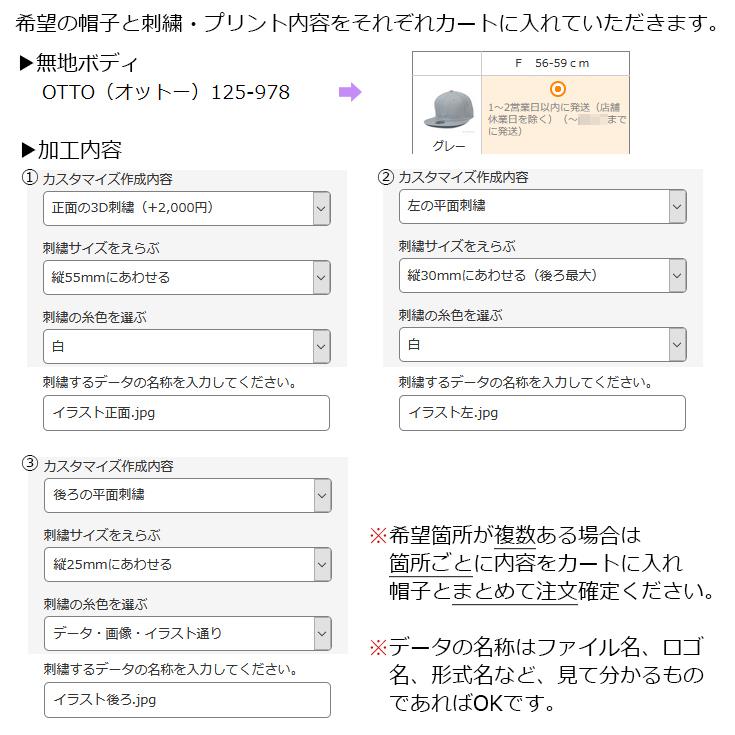
Task: Click the purple right arrow icon
Action: (x=349, y=93)
